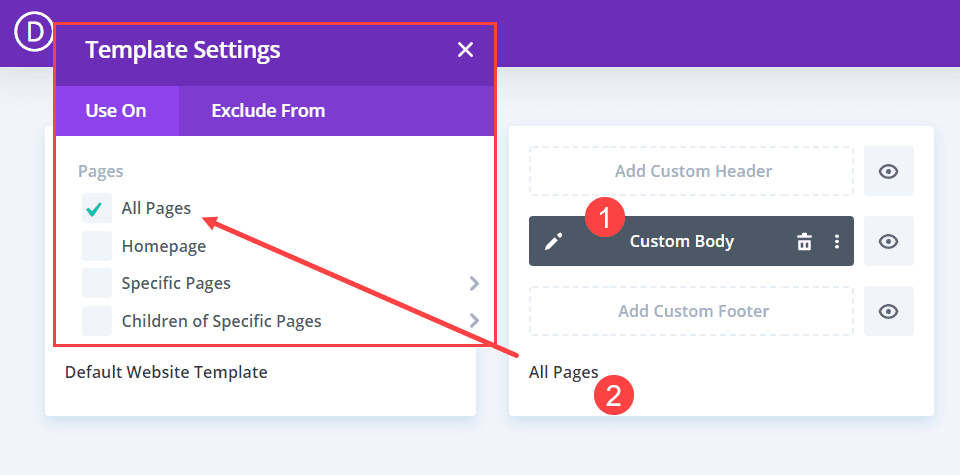Click Add Custom Header

[x=692, y=171]
